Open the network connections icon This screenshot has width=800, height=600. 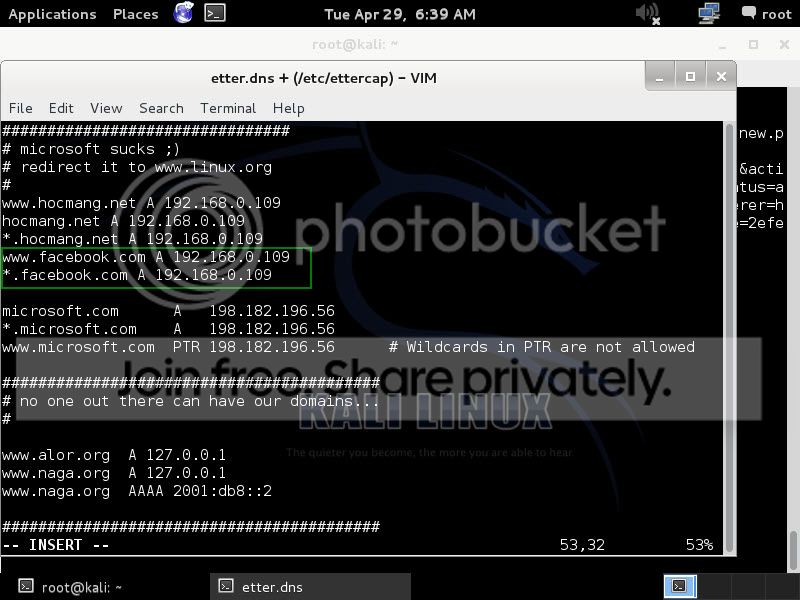click(x=709, y=13)
